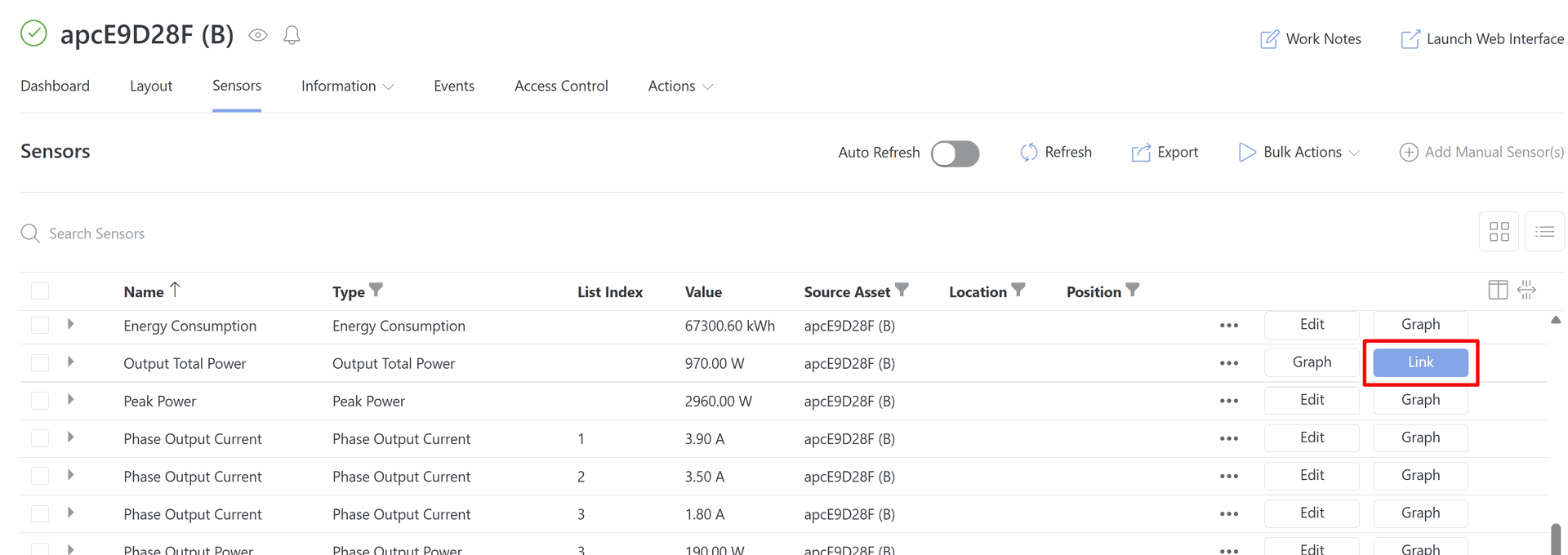Image resolution: width=1568 pixels, height=555 pixels.
Task: Open the Information dropdown menu
Action: tap(347, 87)
